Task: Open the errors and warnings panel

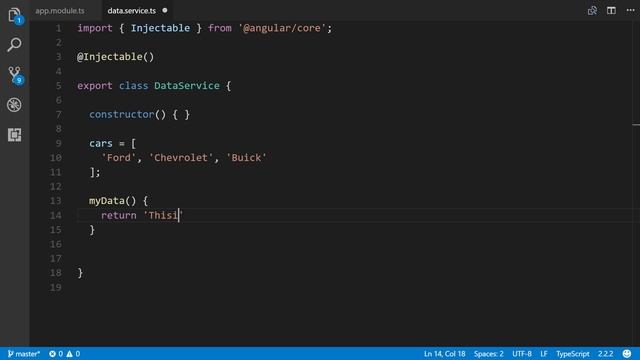Action: pyautogui.click(x=64, y=354)
